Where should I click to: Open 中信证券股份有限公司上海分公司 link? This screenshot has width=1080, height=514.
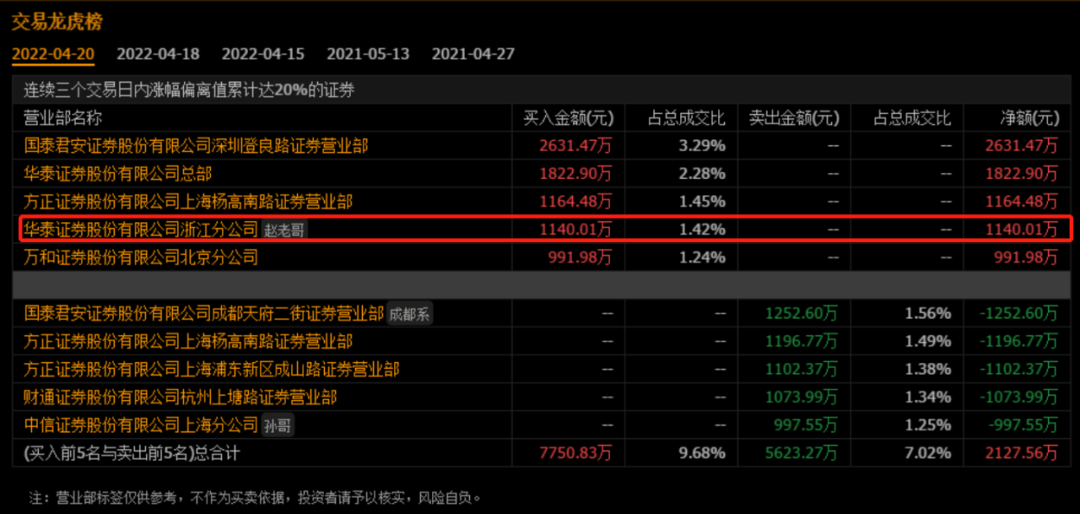[141, 425]
